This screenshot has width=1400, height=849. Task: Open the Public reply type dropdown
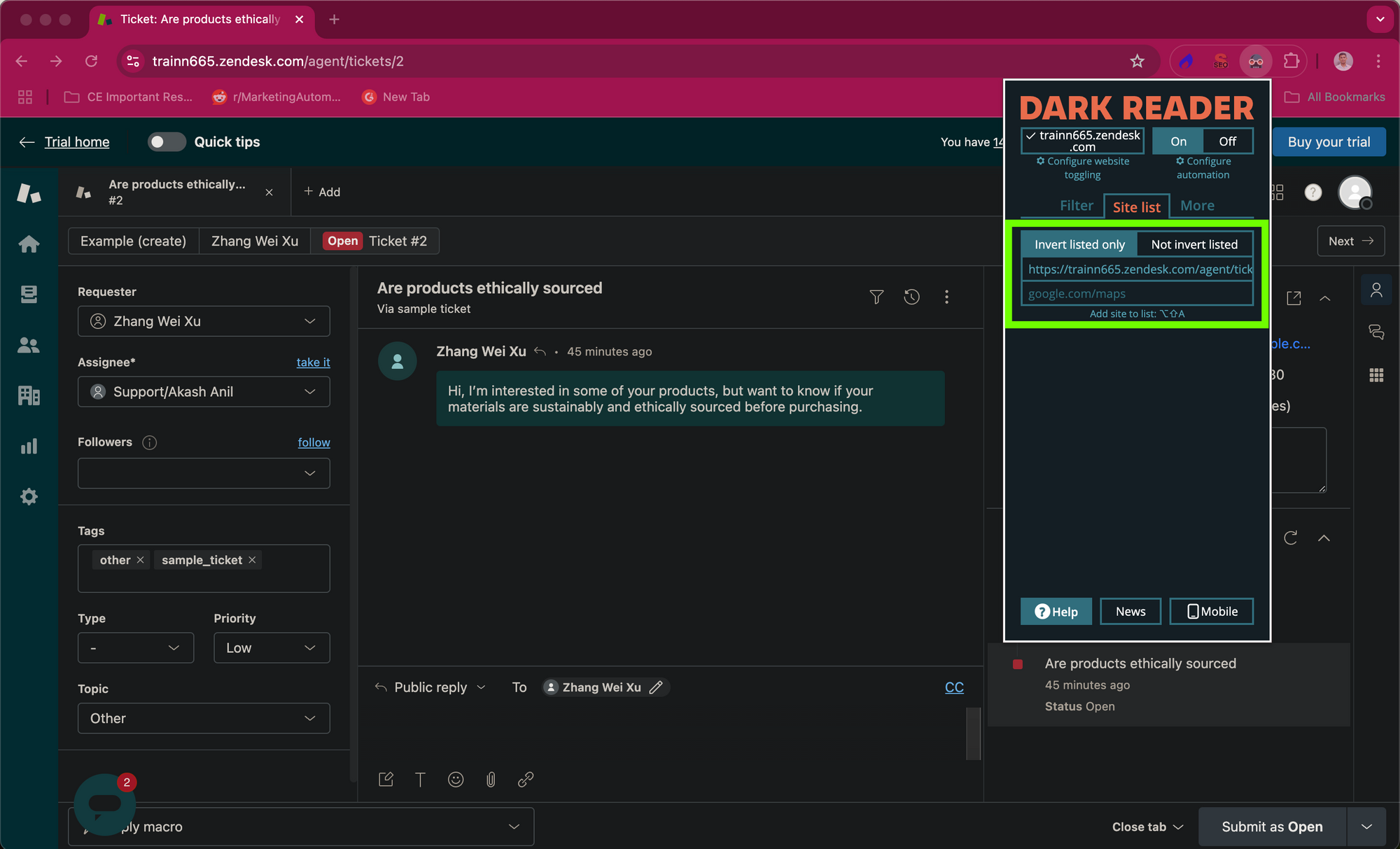(x=430, y=687)
